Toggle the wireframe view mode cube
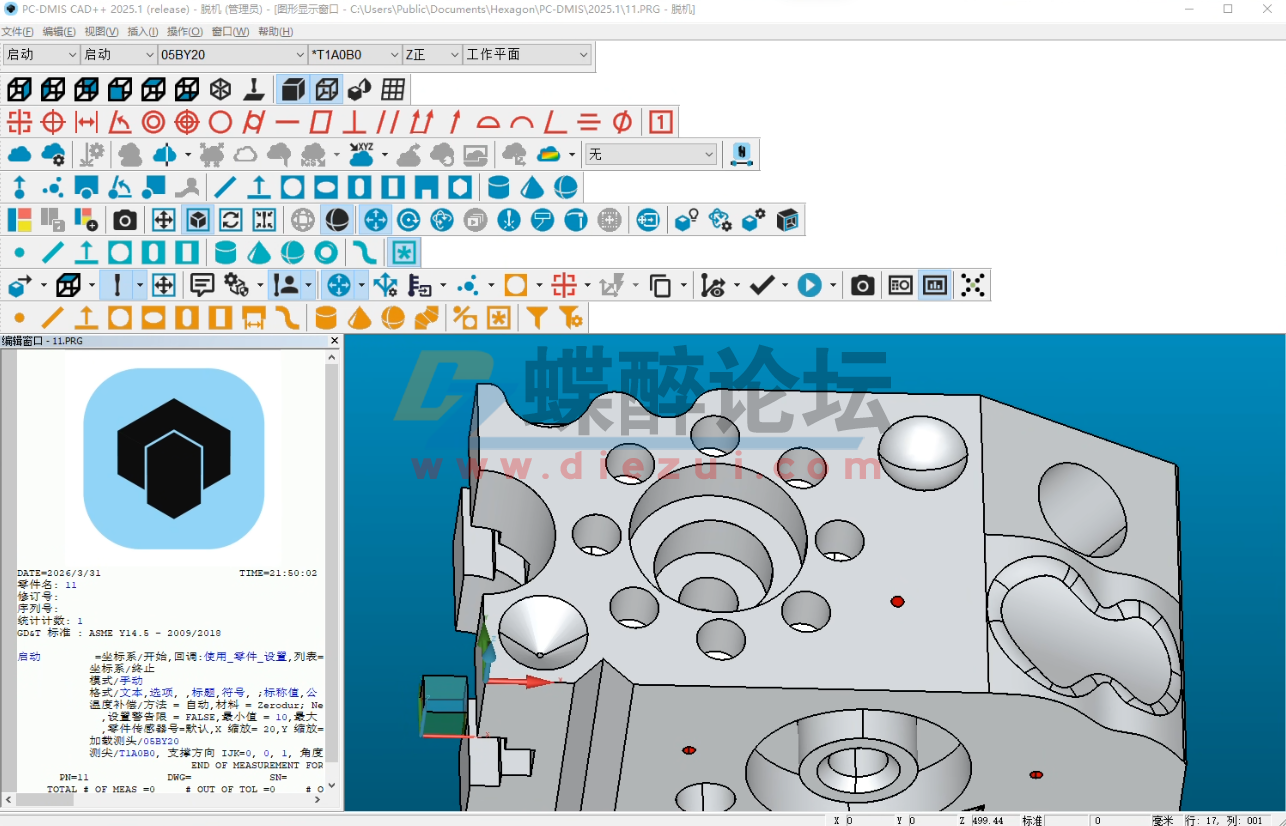The width and height of the screenshot is (1286, 826). pyautogui.click(x=327, y=89)
